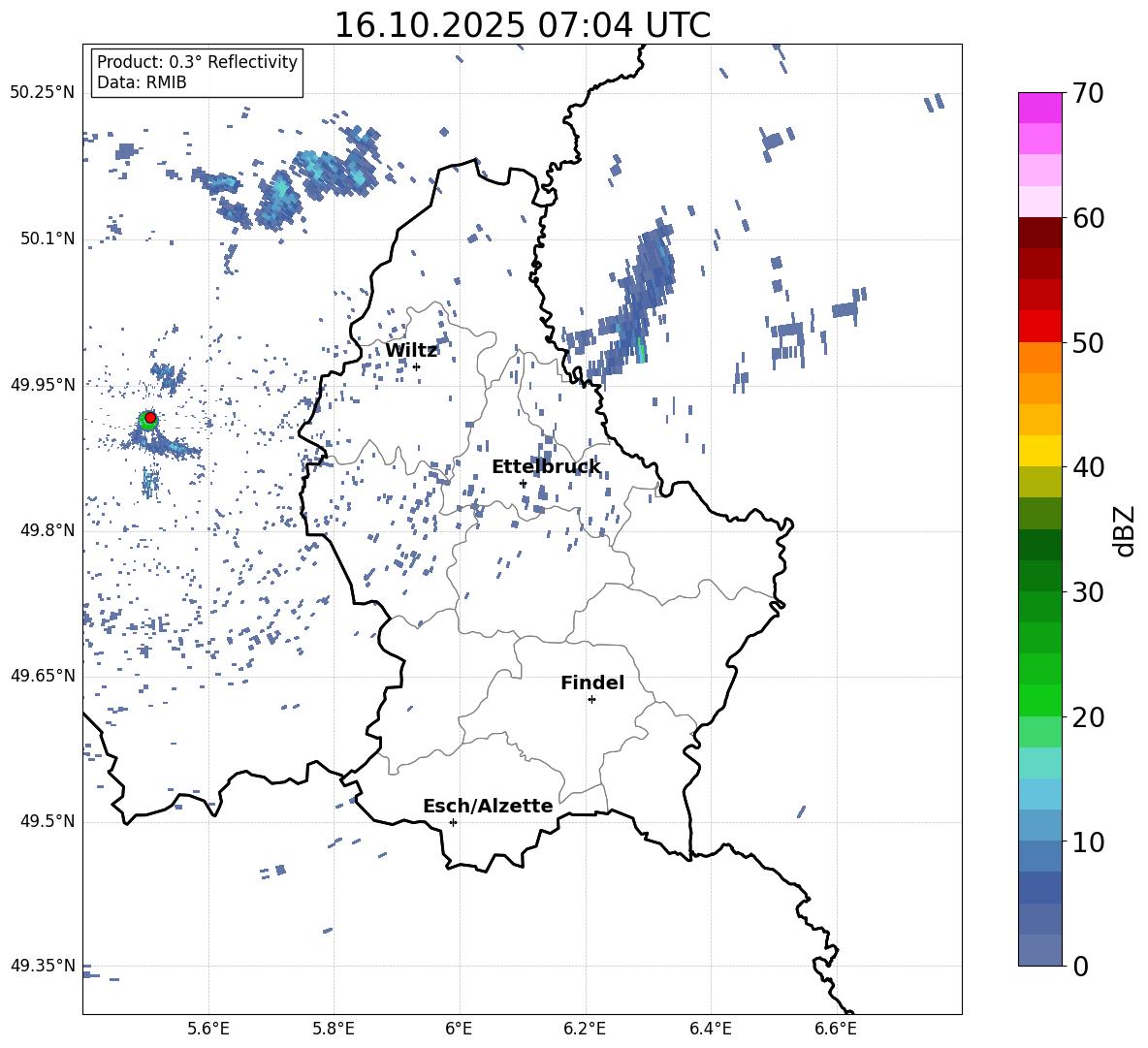This screenshot has height=1048, width=1148.
Task: Click the light blue colorbar segment near 15
Action: pos(1040,794)
